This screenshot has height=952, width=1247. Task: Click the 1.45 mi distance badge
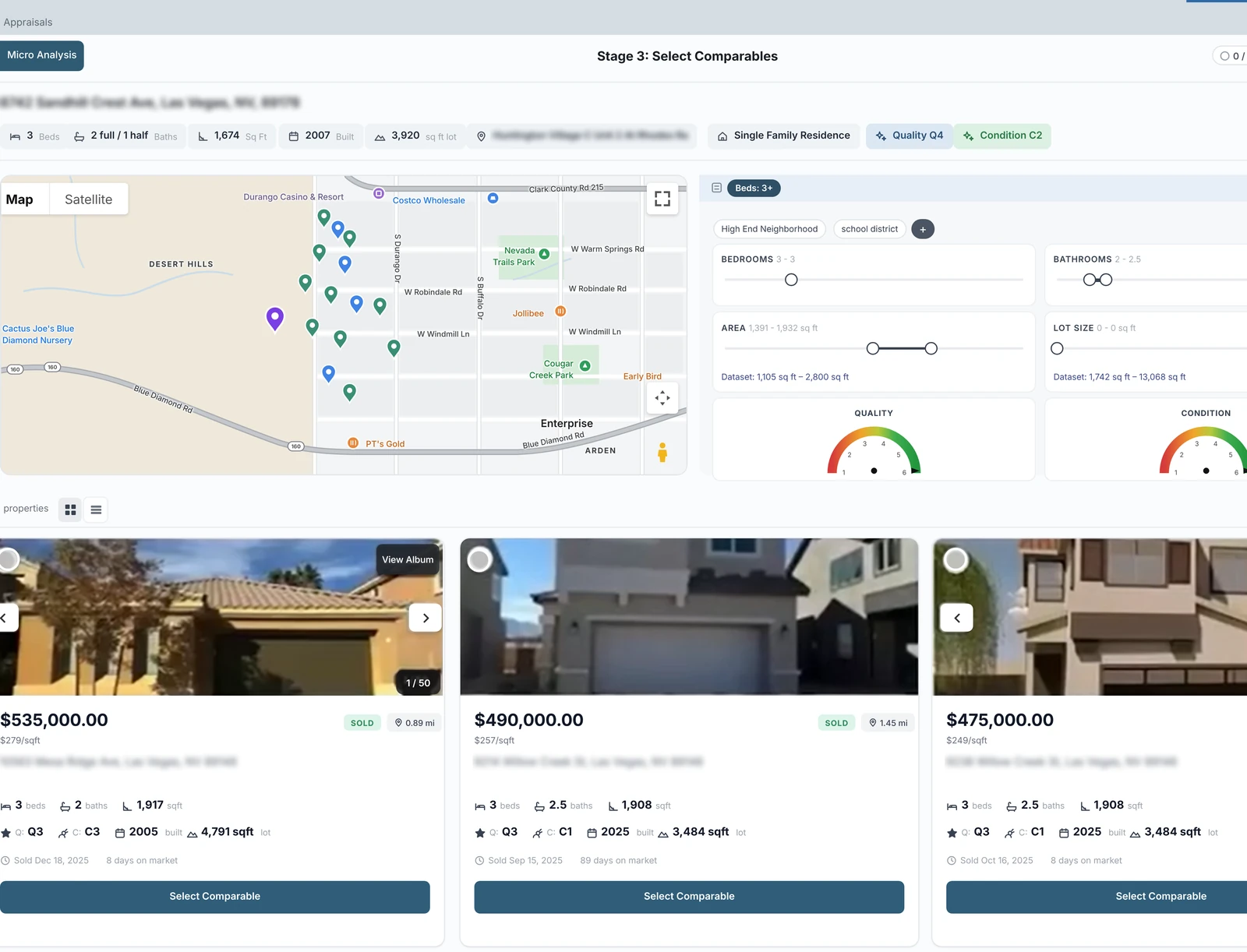(888, 723)
